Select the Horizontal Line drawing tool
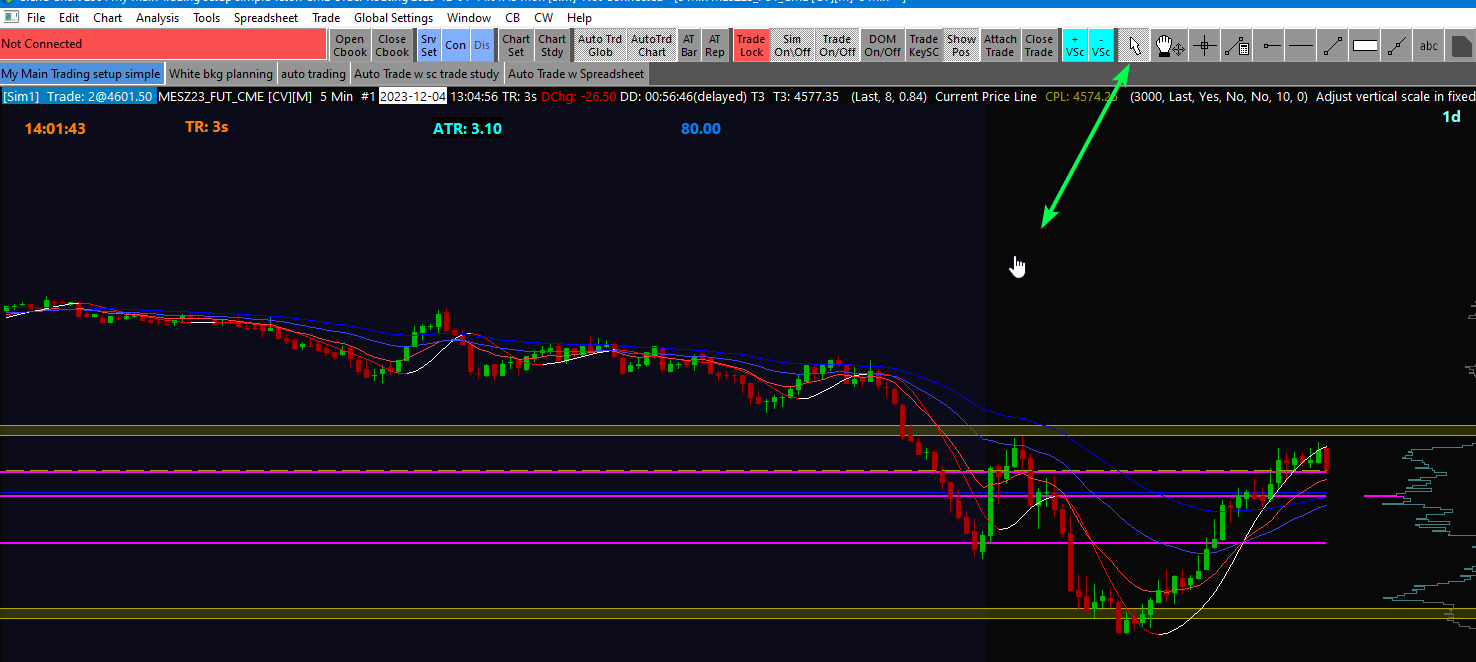The width and height of the screenshot is (1476, 662). click(x=1301, y=45)
